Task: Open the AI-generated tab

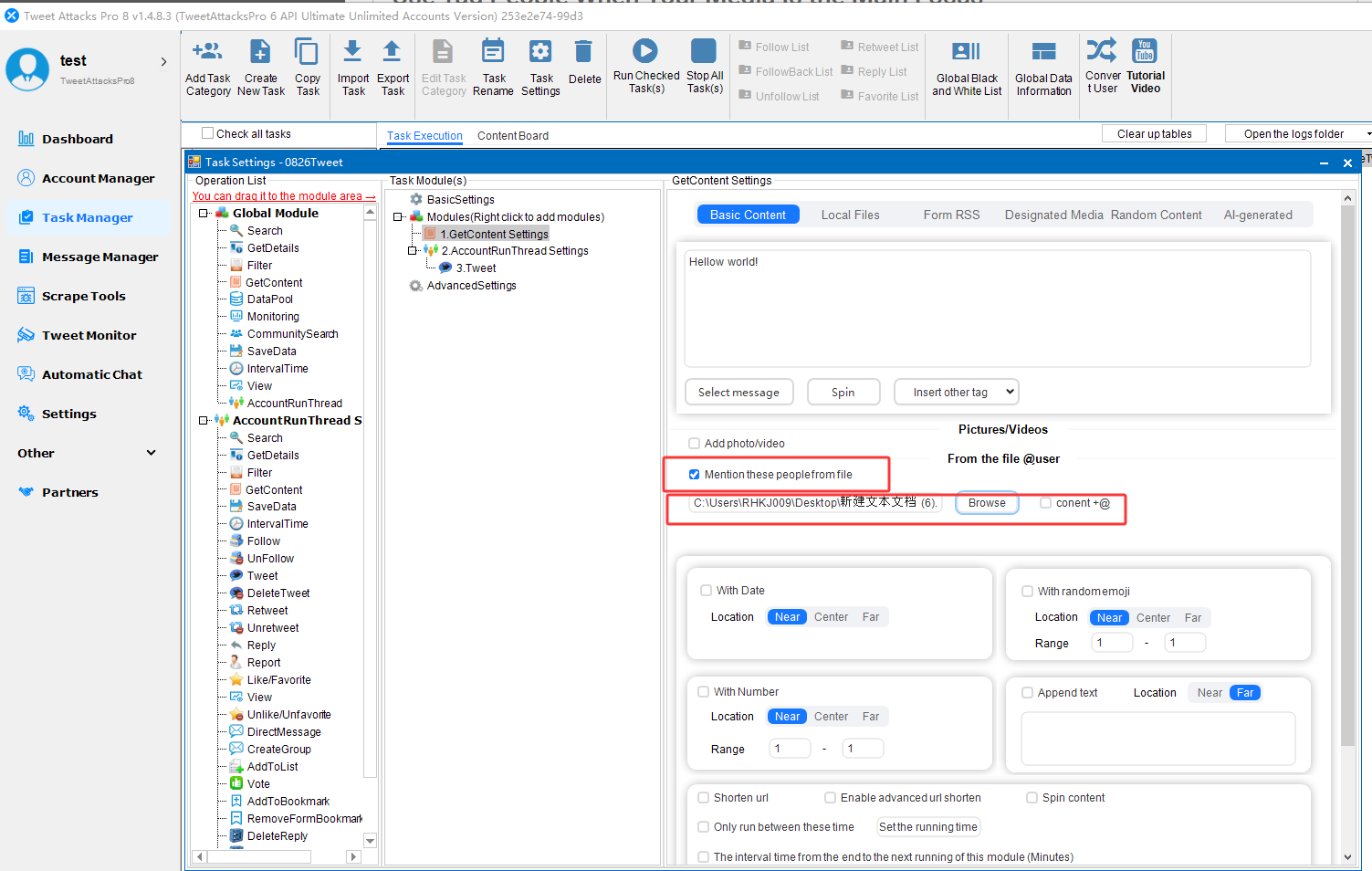Action: pos(1258,215)
